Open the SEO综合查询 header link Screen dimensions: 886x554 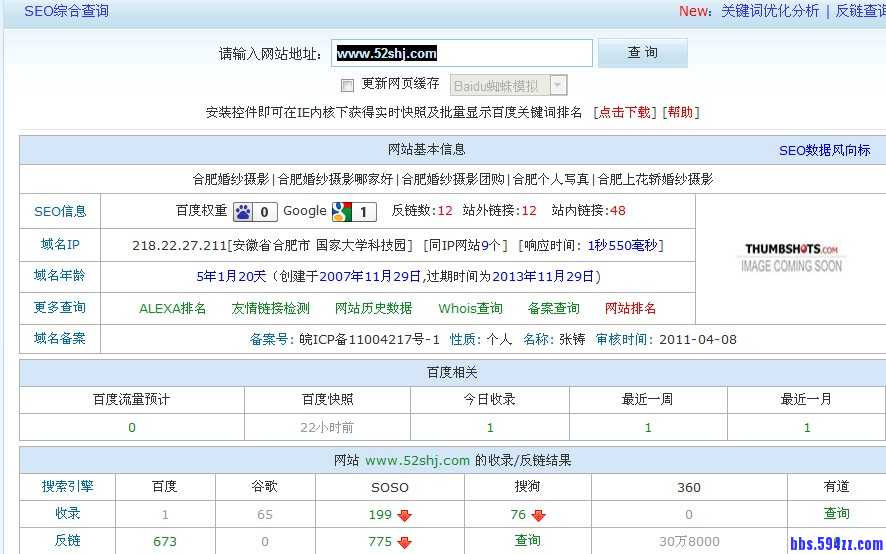pyautogui.click(x=66, y=11)
